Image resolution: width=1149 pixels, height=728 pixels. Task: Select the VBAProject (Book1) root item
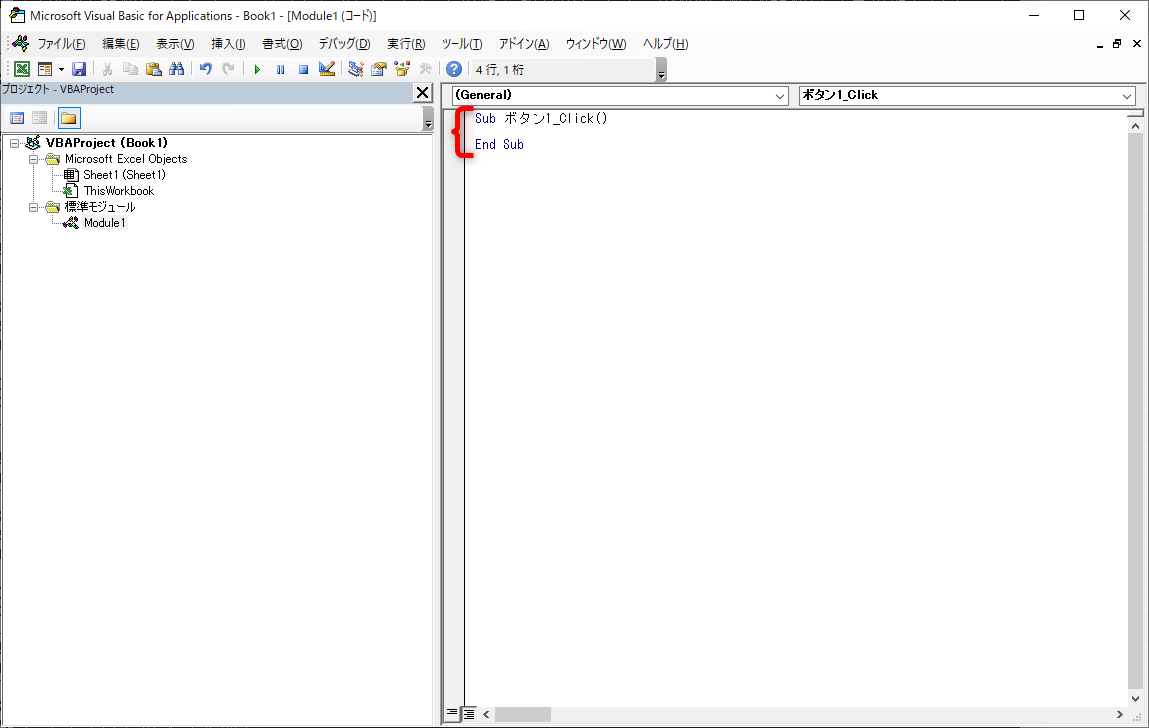tap(106, 143)
